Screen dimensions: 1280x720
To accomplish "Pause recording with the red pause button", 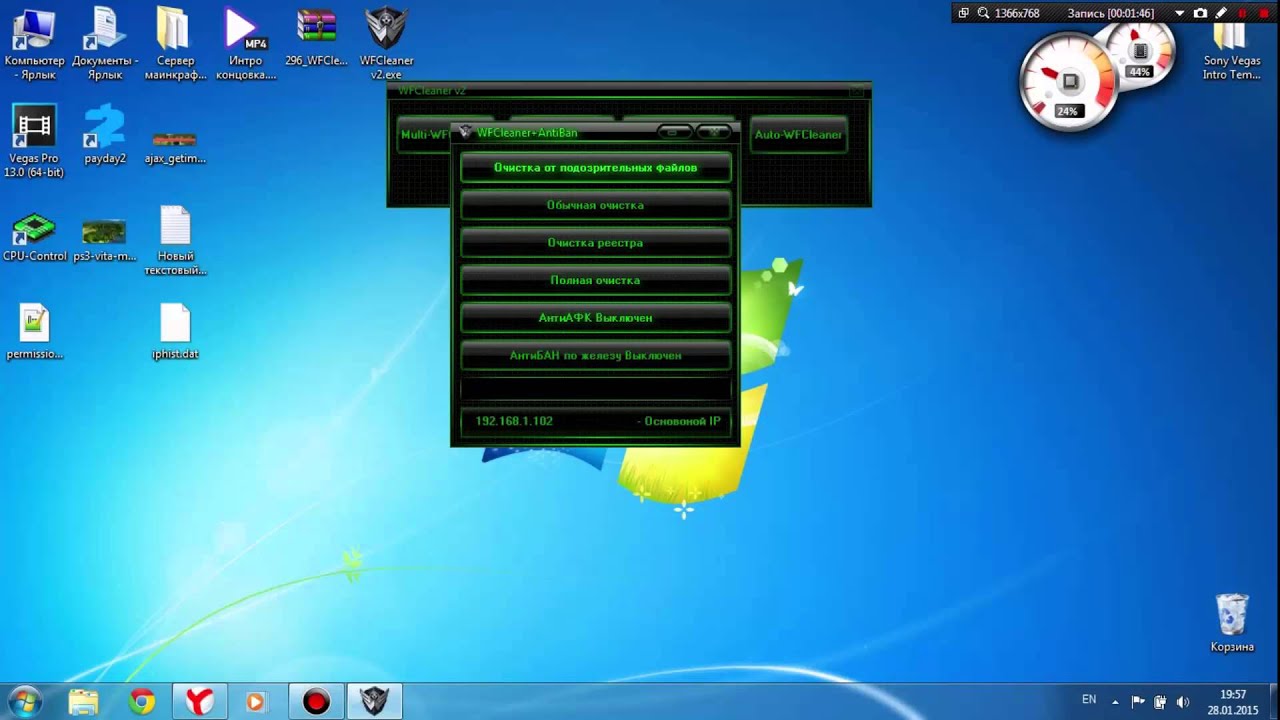I will (1243, 13).
